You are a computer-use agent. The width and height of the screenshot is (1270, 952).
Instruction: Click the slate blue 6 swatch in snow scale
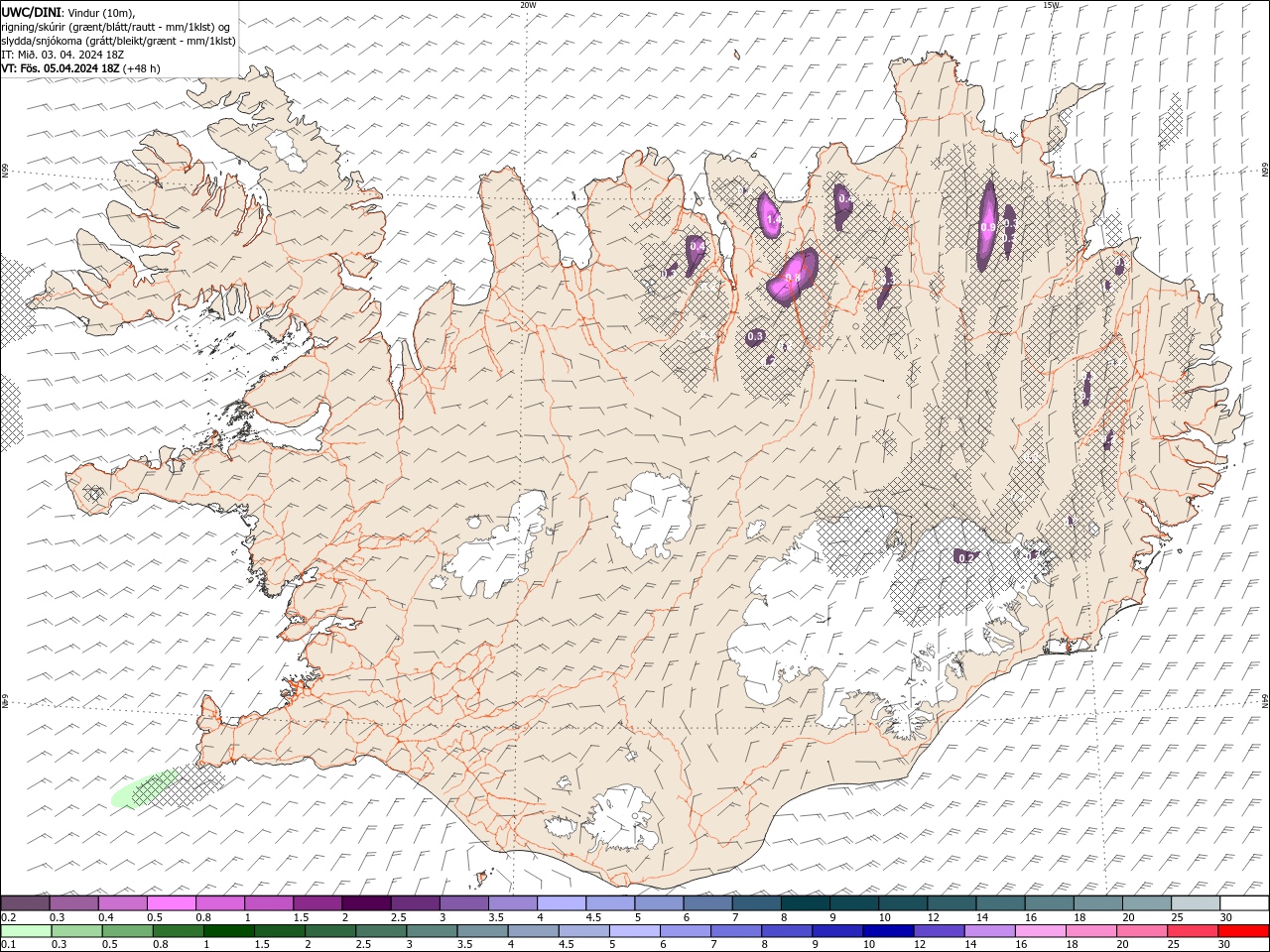[x=707, y=903]
